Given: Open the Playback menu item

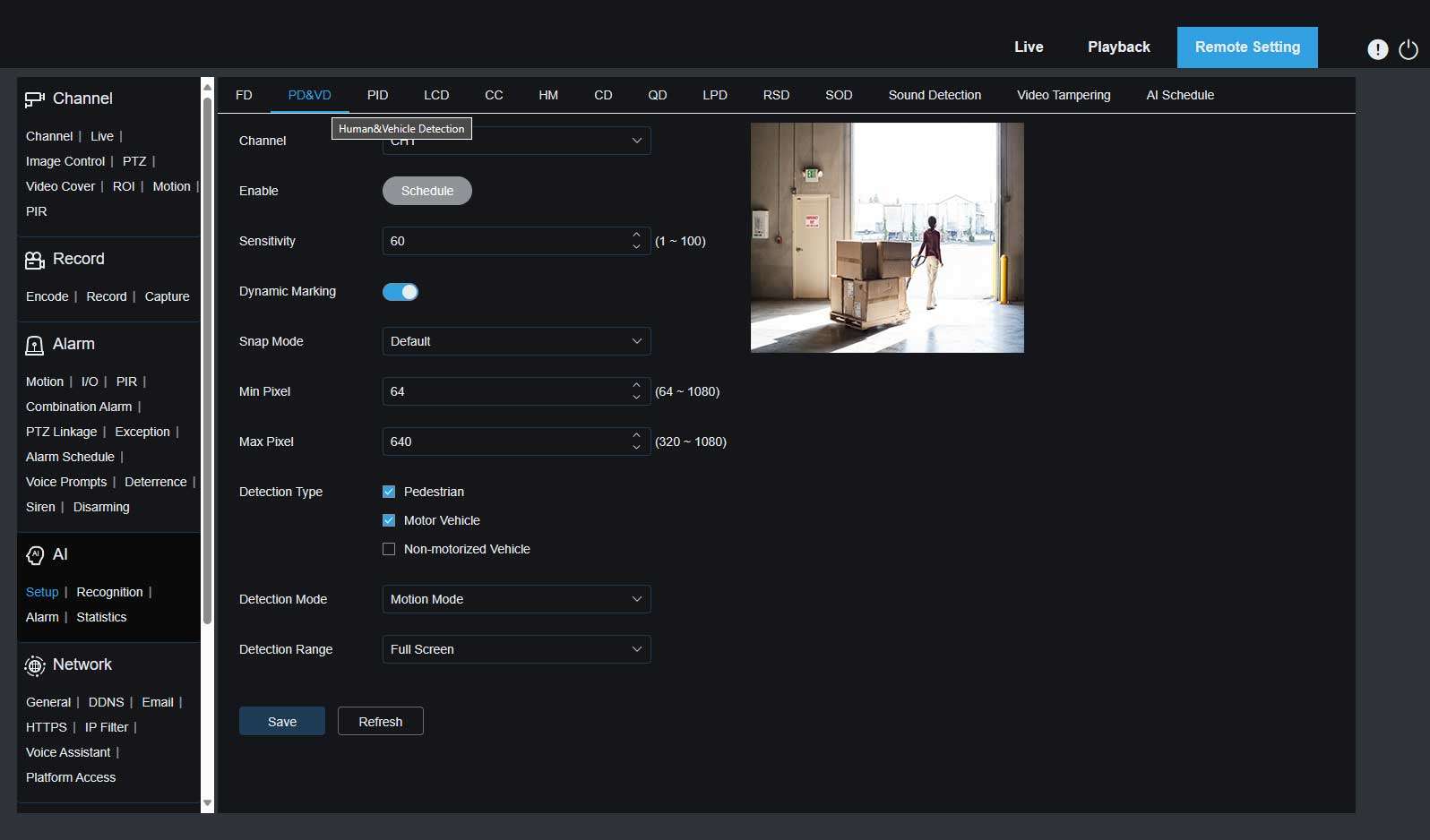Looking at the screenshot, I should click(x=1118, y=47).
